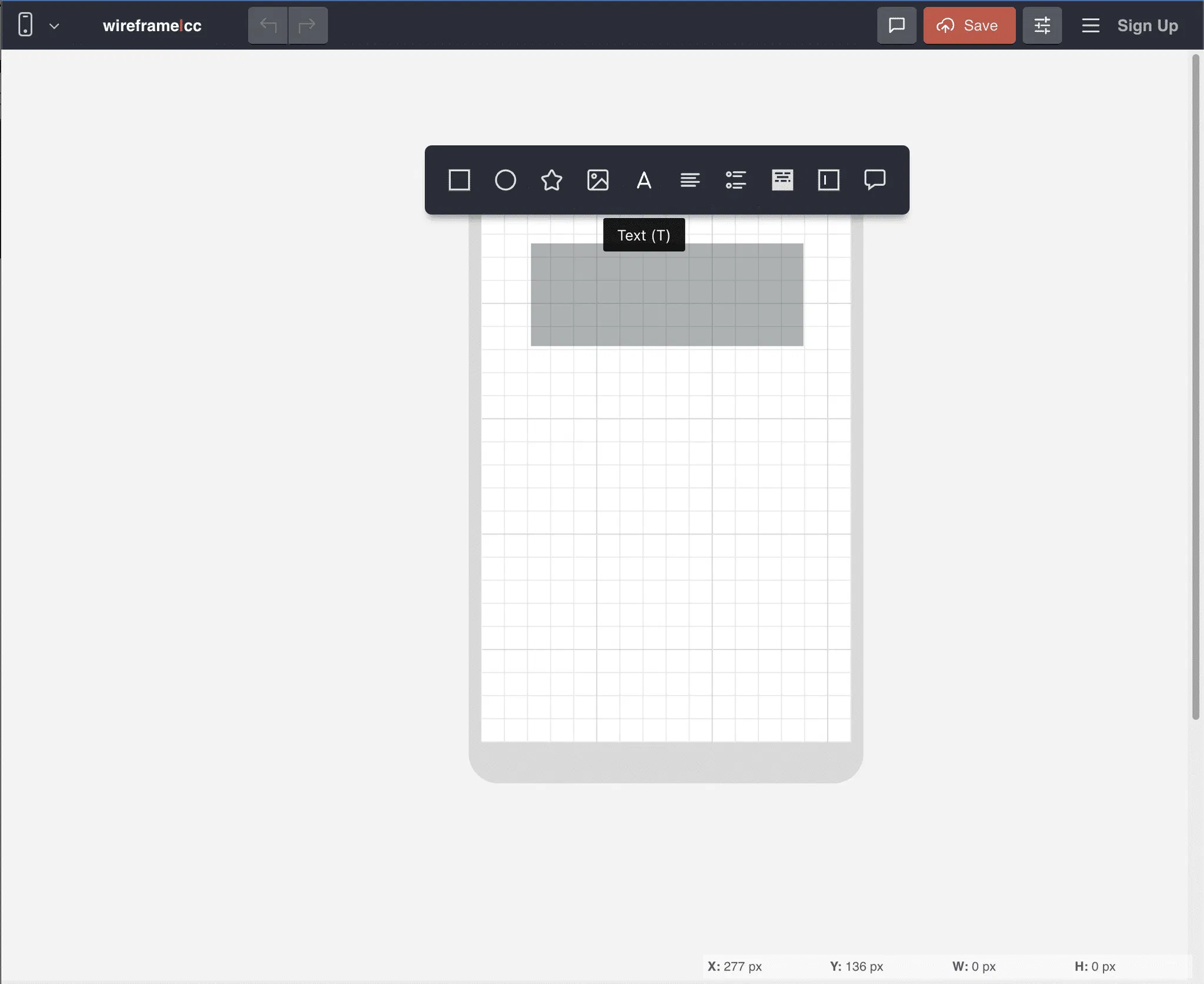
Task: Open the hamburger menu
Action: (1091, 25)
